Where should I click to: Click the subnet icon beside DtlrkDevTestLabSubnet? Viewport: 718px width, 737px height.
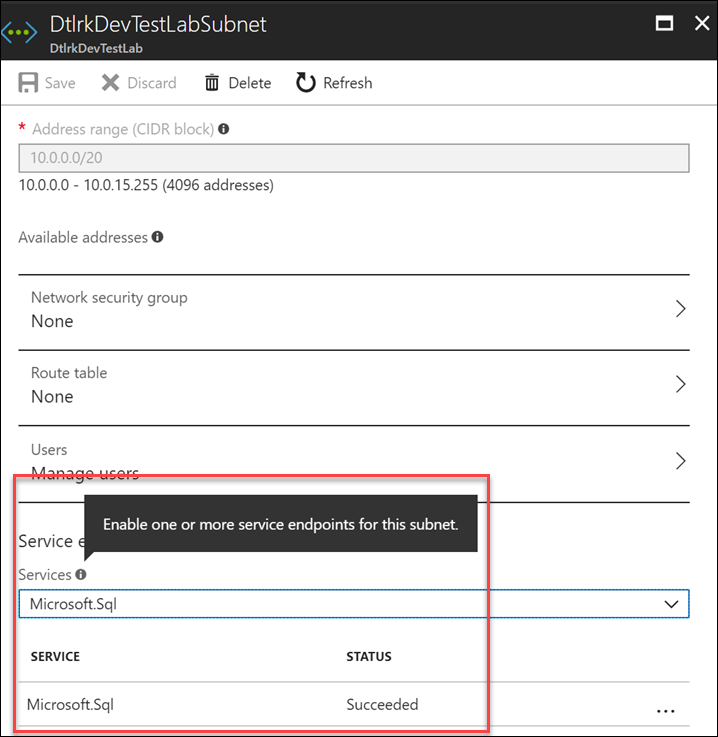(x=19, y=32)
